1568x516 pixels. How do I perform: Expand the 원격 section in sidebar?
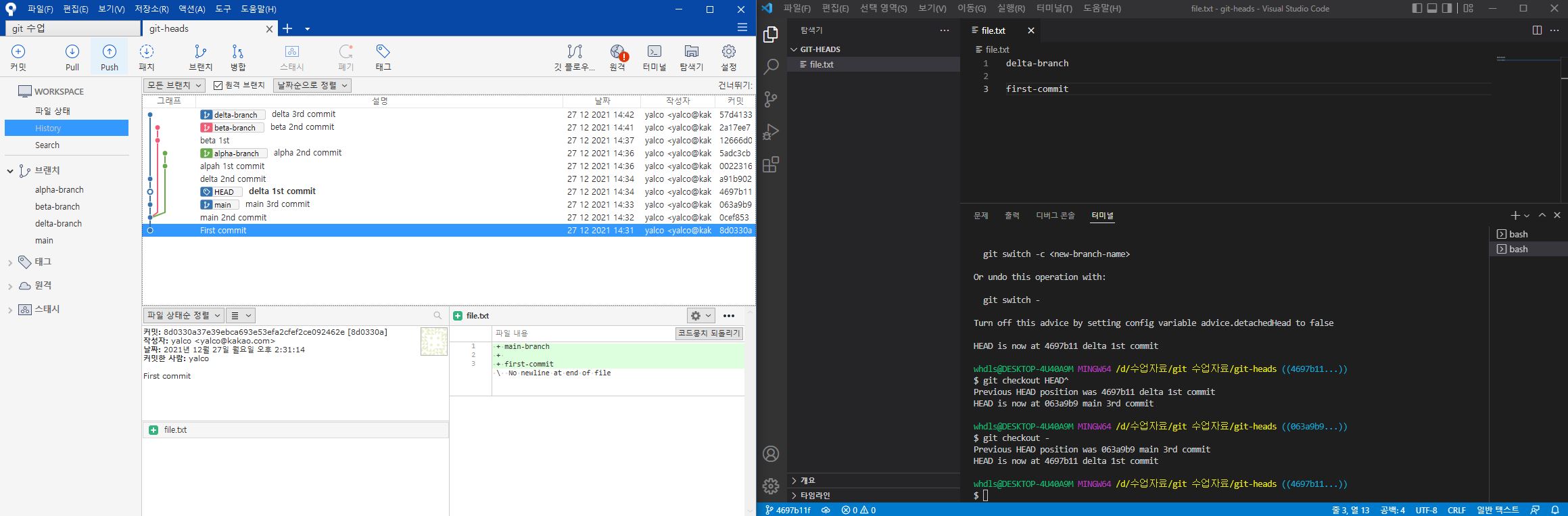[x=10, y=286]
